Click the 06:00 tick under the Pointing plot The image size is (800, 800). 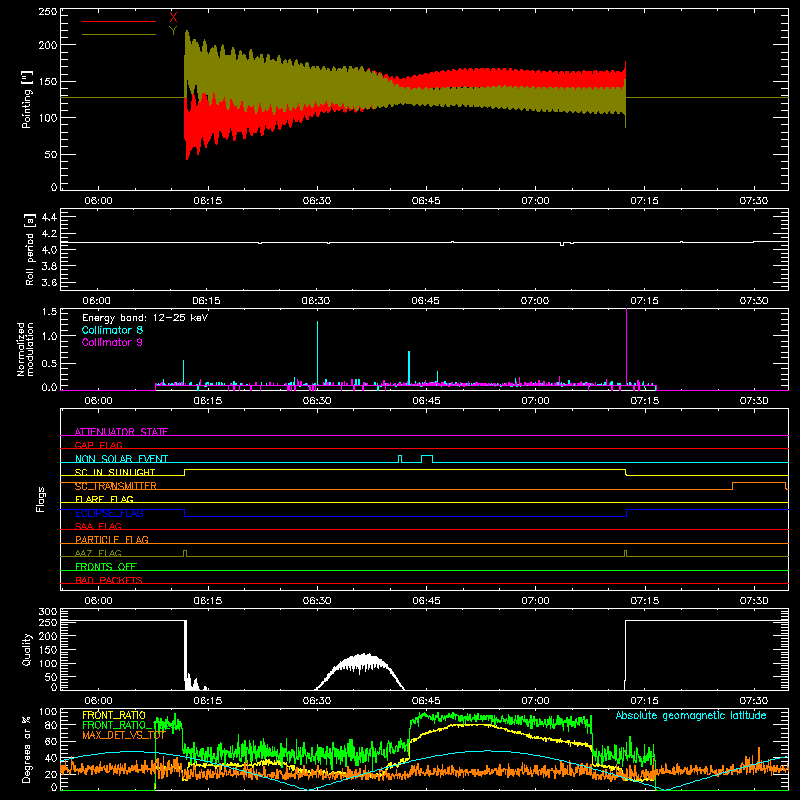pyautogui.click(x=98, y=201)
